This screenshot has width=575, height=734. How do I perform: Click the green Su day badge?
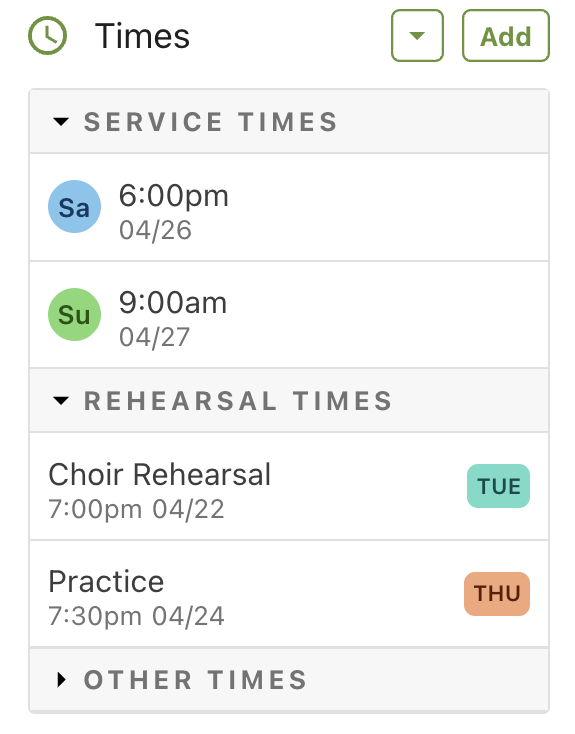point(74,314)
